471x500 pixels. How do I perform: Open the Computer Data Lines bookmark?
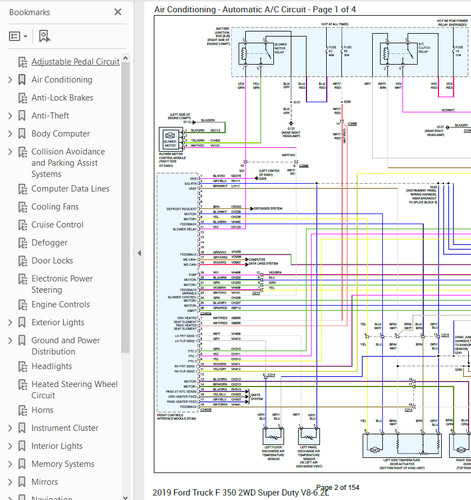pyautogui.click(x=70, y=189)
